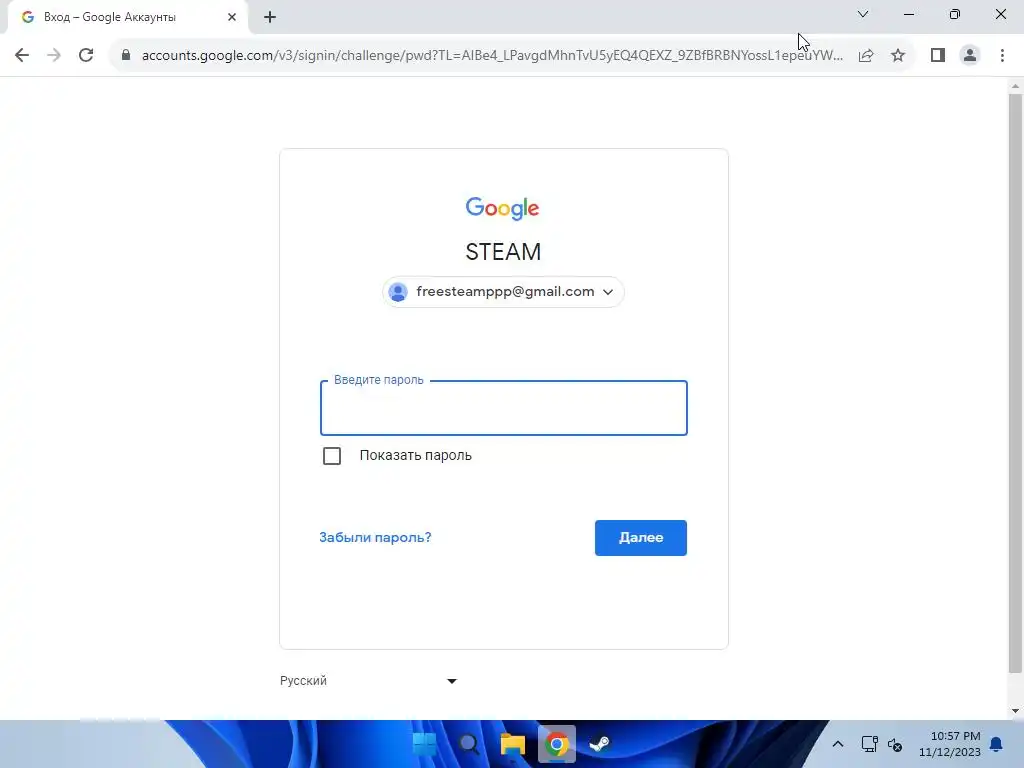The image size is (1024, 768).
Task: Go back to the previous page
Action: coord(22,55)
